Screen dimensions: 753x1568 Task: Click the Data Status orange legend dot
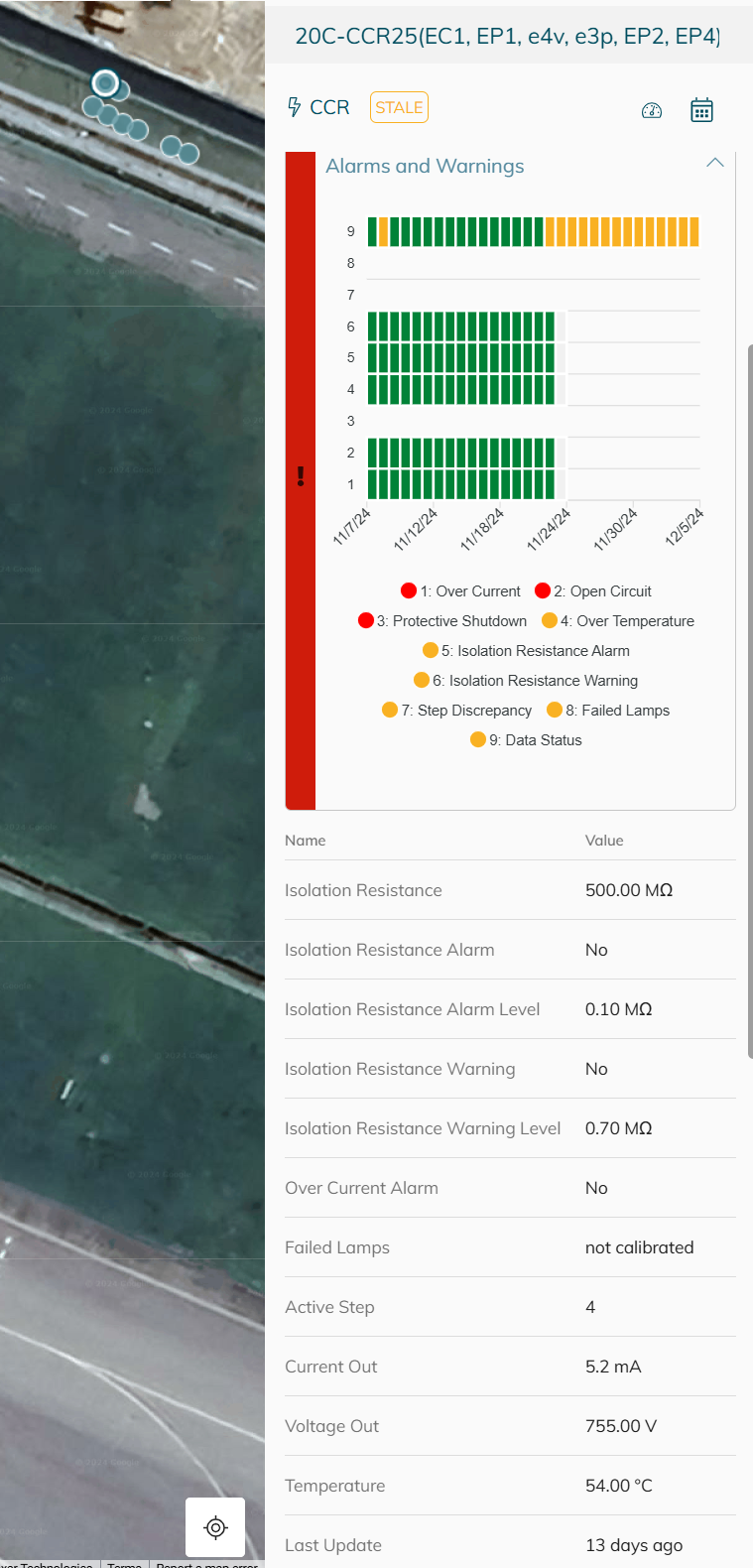pos(478,740)
